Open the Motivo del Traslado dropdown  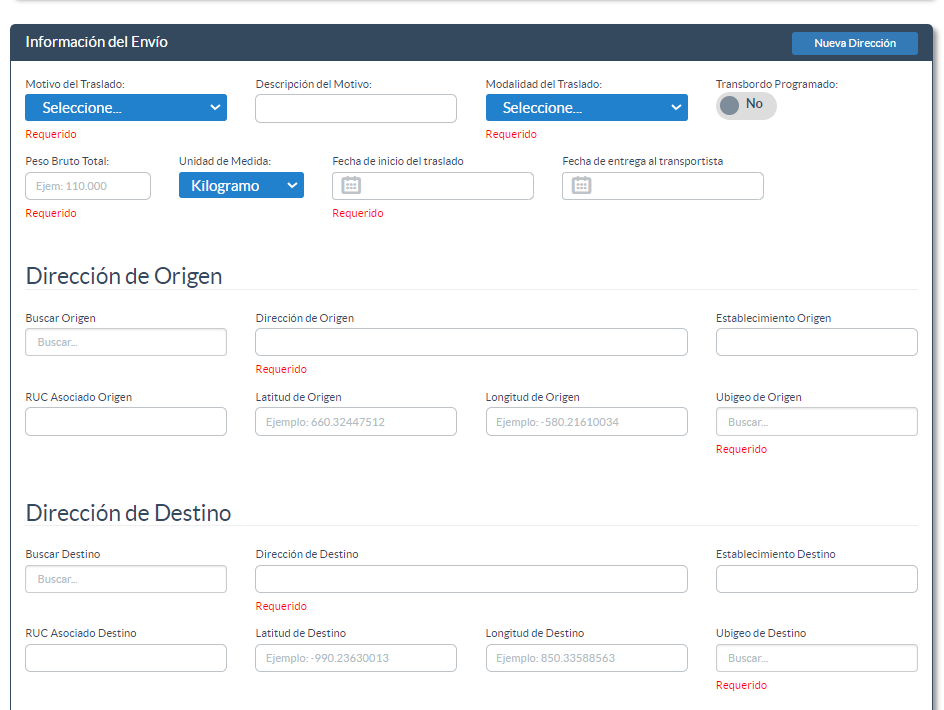(126, 108)
